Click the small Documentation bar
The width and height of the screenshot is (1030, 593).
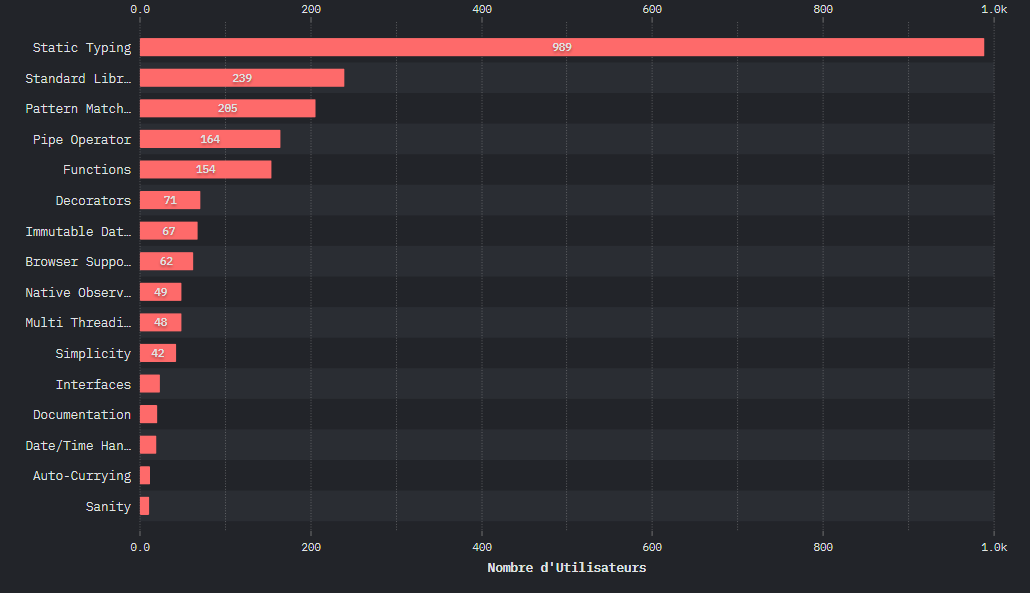click(x=148, y=415)
